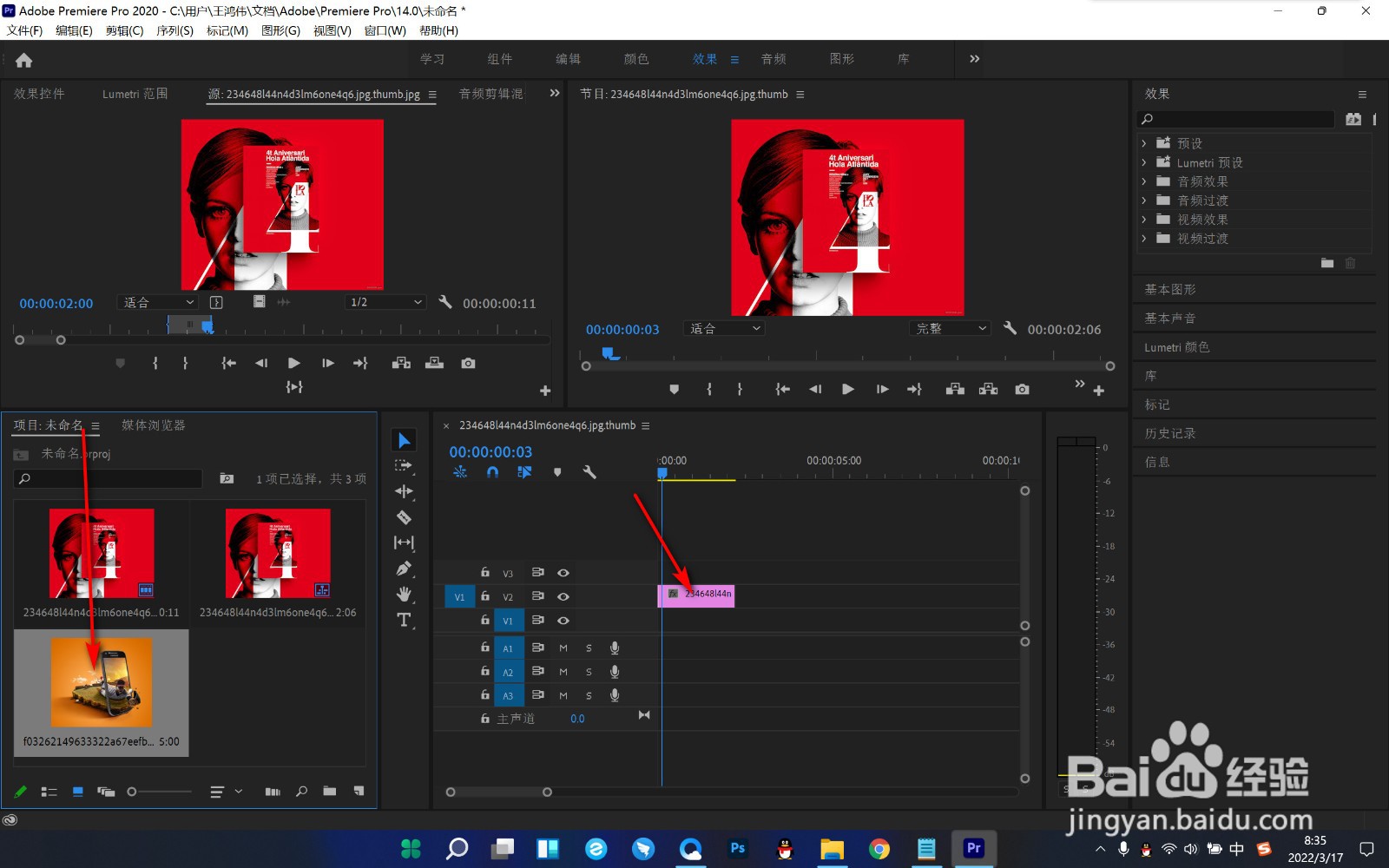This screenshot has height=868, width=1389.
Task: Expand the Lumetri 预设 folder
Action: [x=1143, y=162]
